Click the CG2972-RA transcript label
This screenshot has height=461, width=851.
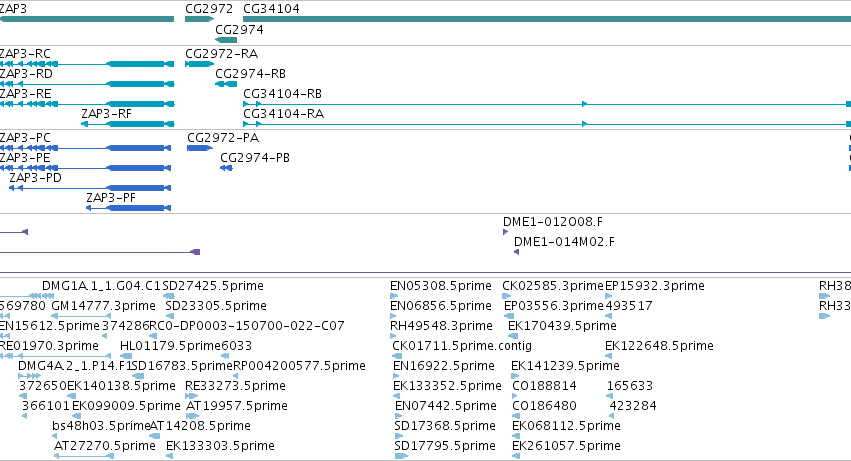point(221,54)
